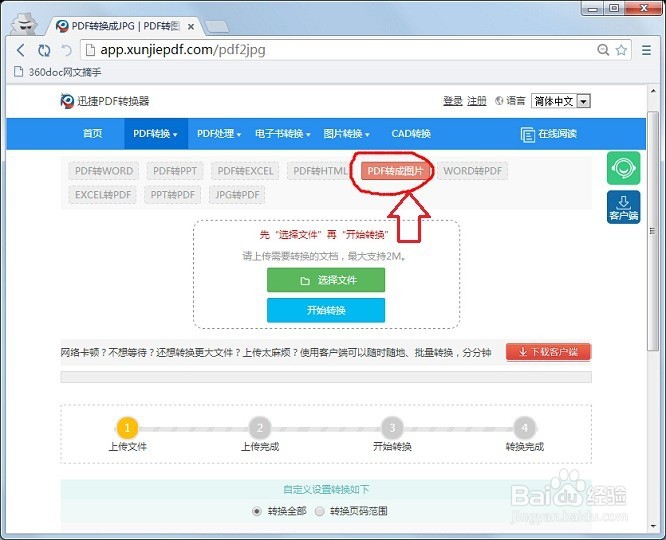
Task: Reload the page with refresh icon
Action: coord(44,50)
